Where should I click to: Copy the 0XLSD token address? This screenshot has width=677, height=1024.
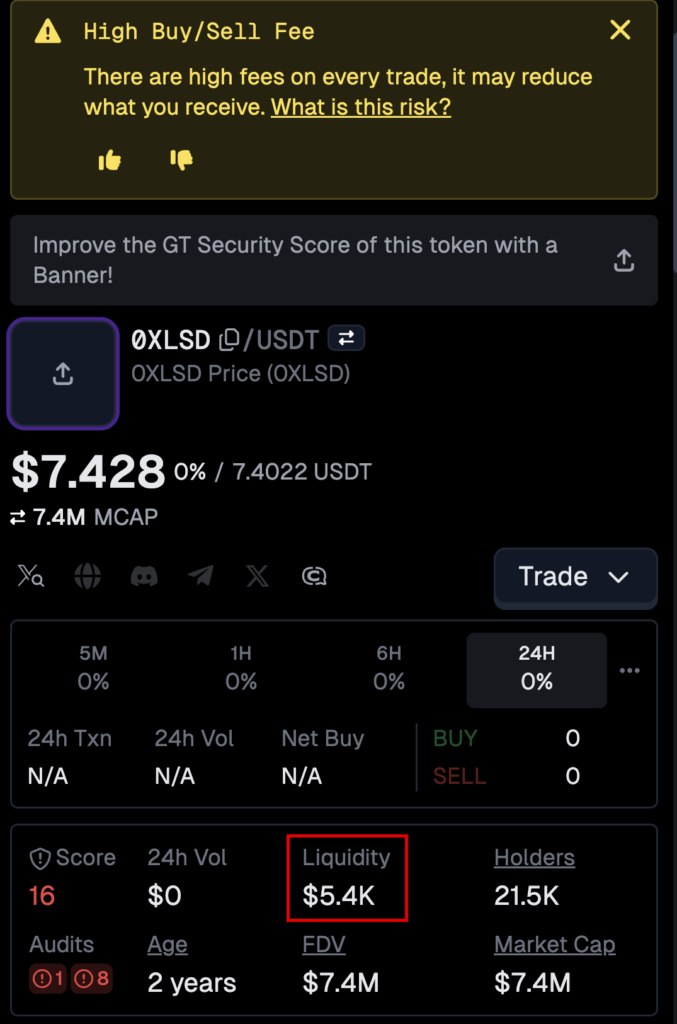(x=228, y=340)
